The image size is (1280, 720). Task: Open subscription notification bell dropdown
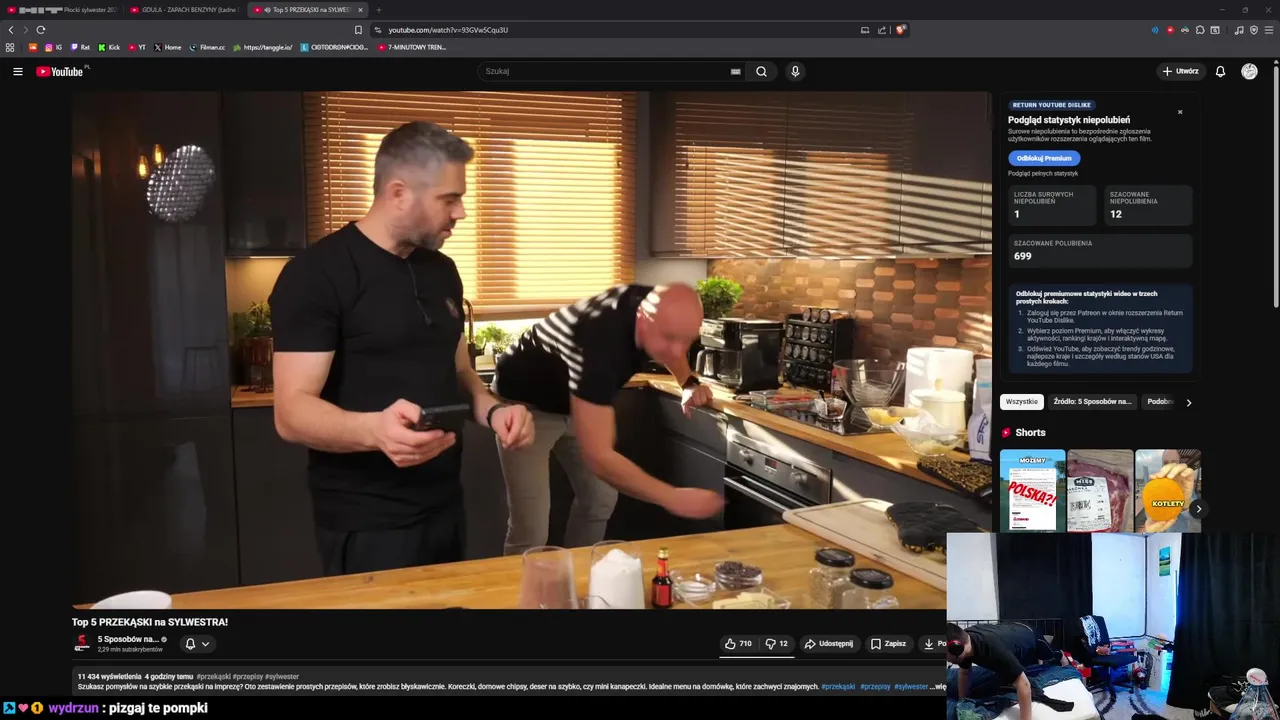[x=197, y=644]
